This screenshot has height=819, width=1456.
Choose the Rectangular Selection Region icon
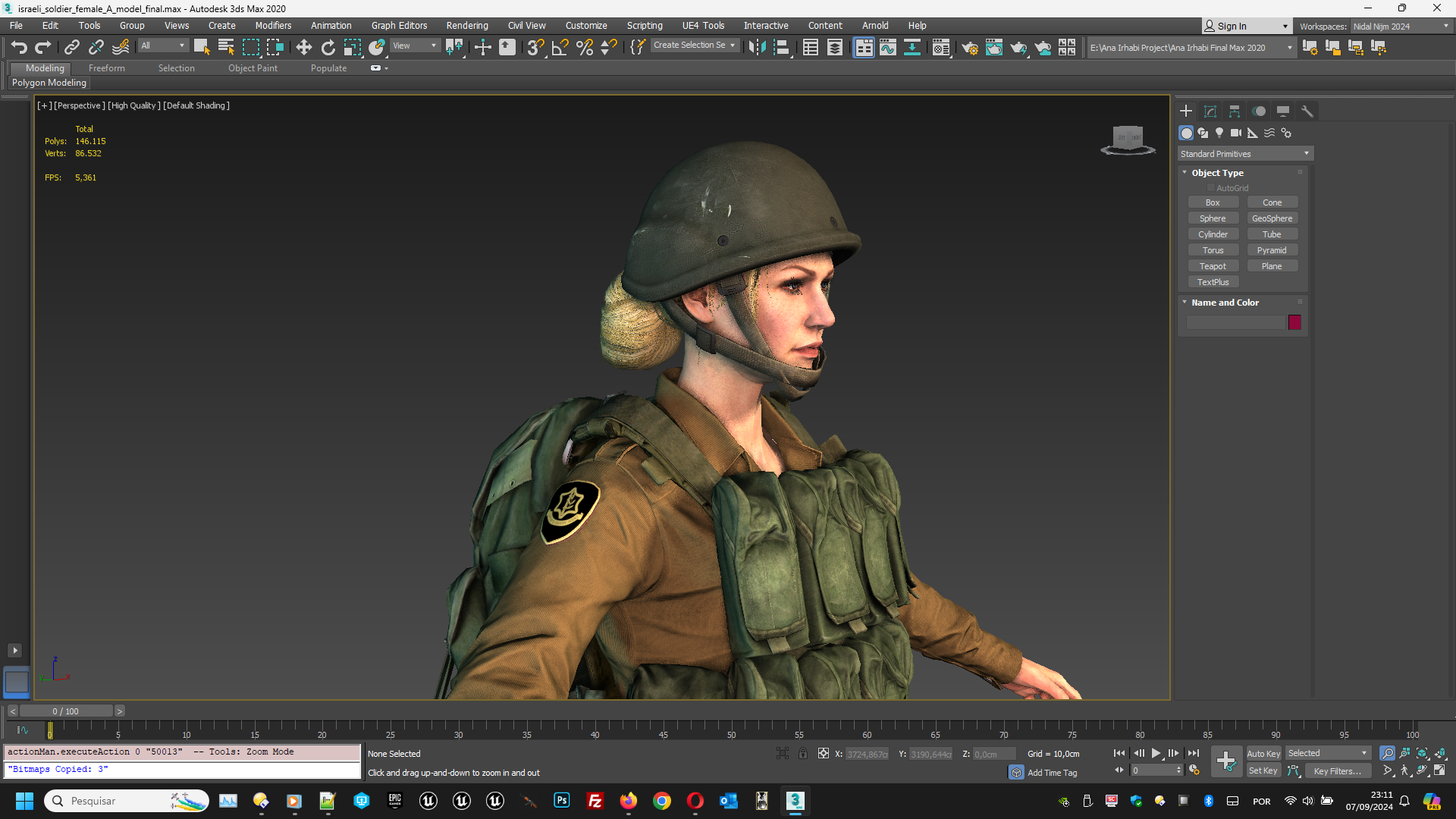(x=250, y=47)
